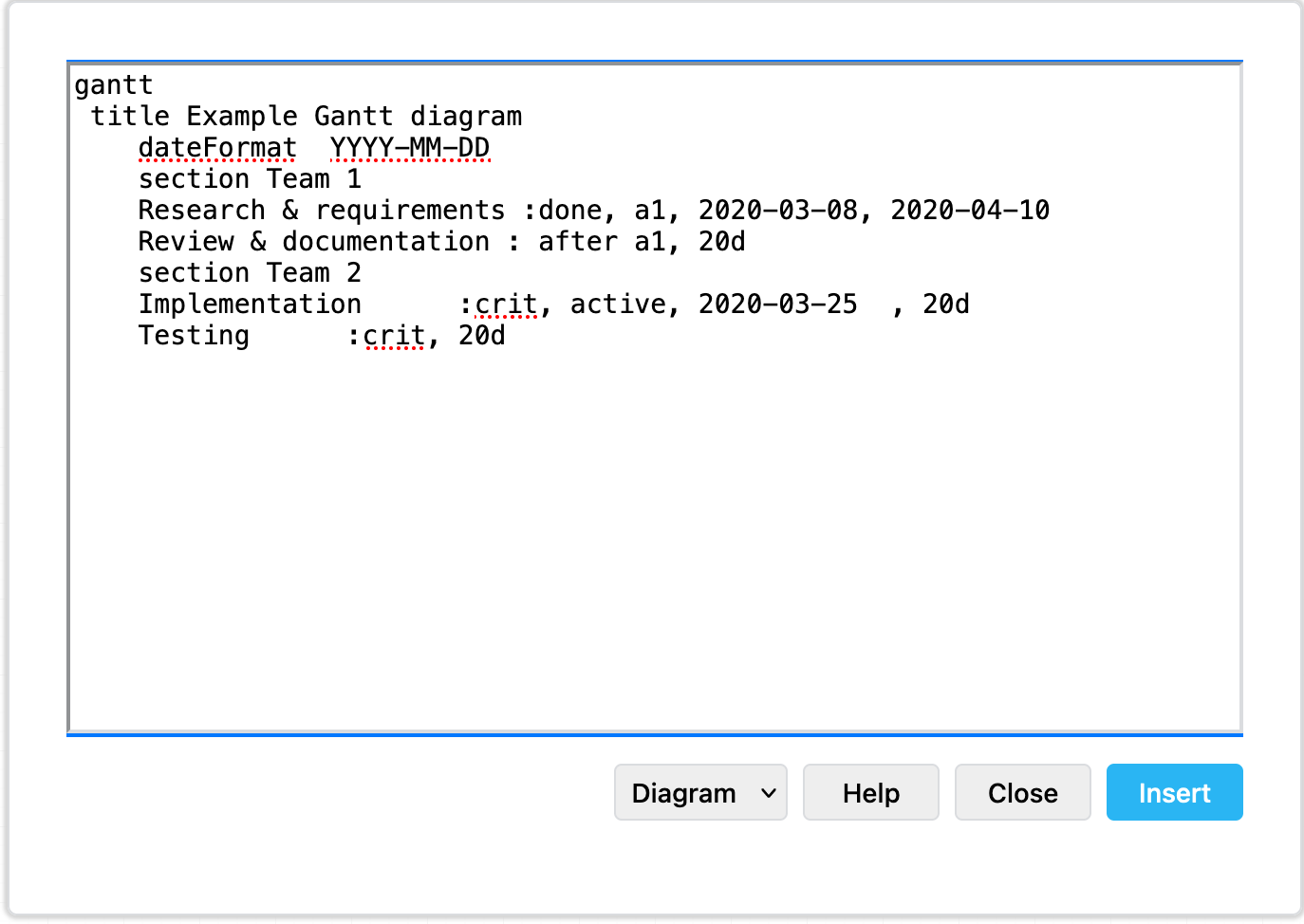Select the misspelled word dateFormat
This screenshot has height=924, width=1304.
point(216,147)
